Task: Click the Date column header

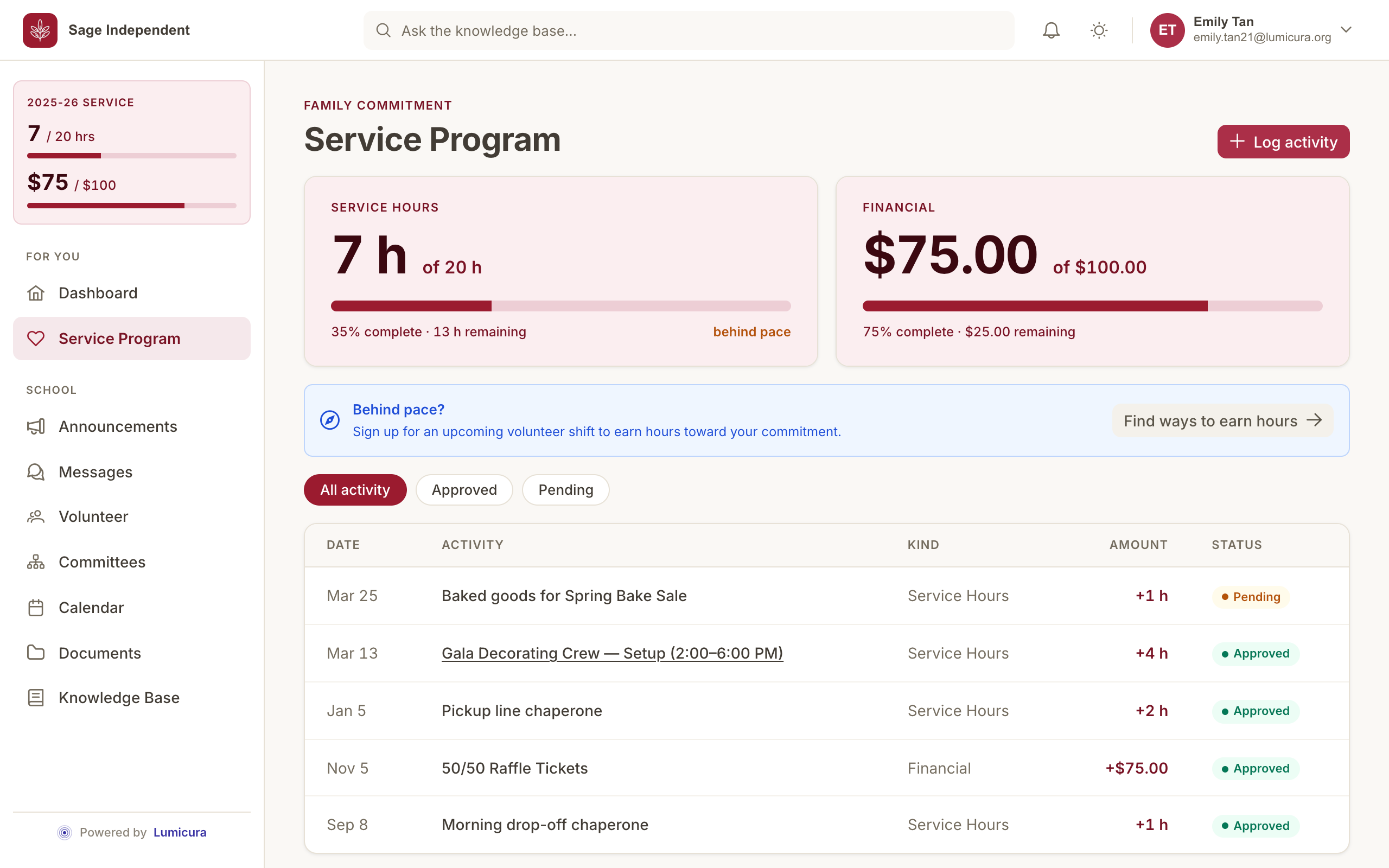Action: [343, 545]
